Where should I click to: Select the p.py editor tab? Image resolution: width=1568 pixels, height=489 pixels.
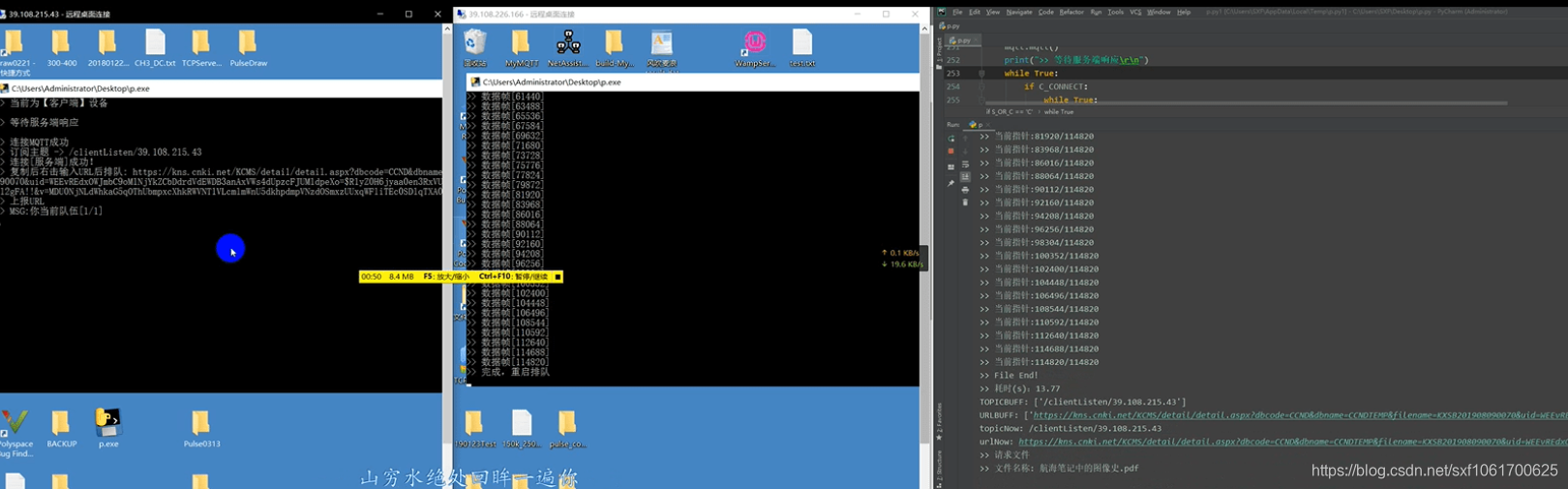pyautogui.click(x=962, y=41)
